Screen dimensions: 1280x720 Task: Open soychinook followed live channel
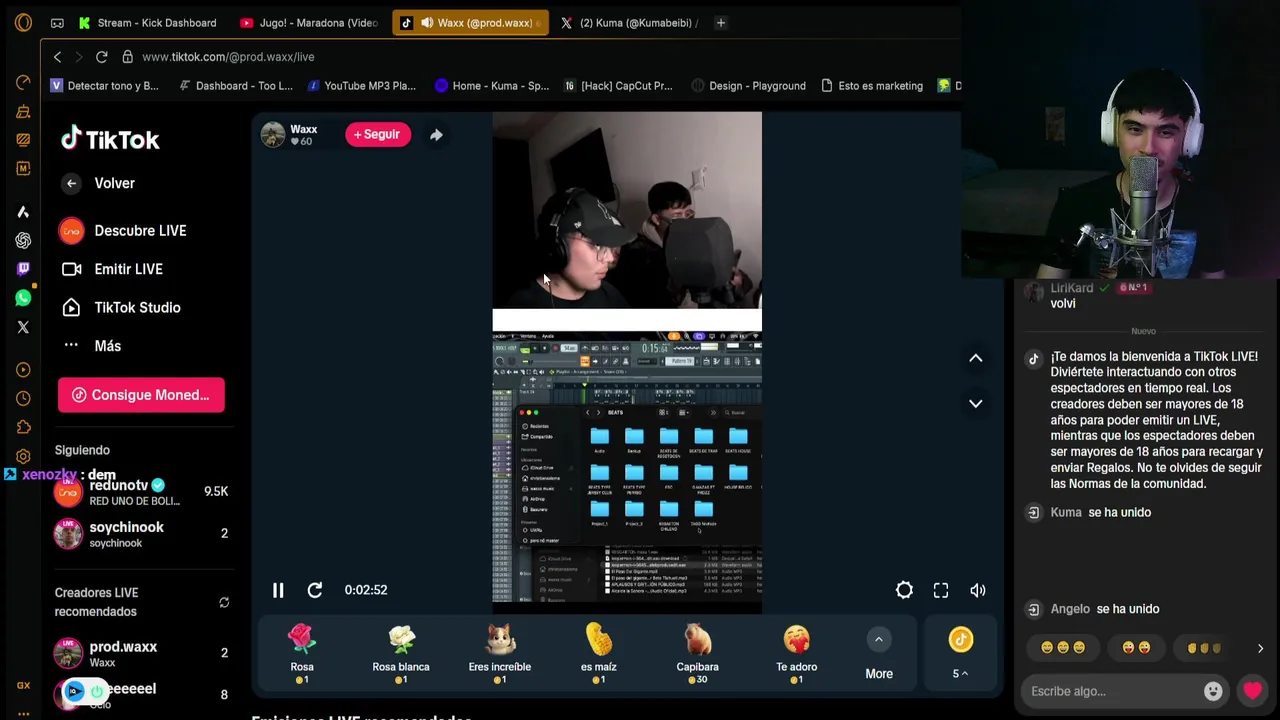click(x=141, y=534)
